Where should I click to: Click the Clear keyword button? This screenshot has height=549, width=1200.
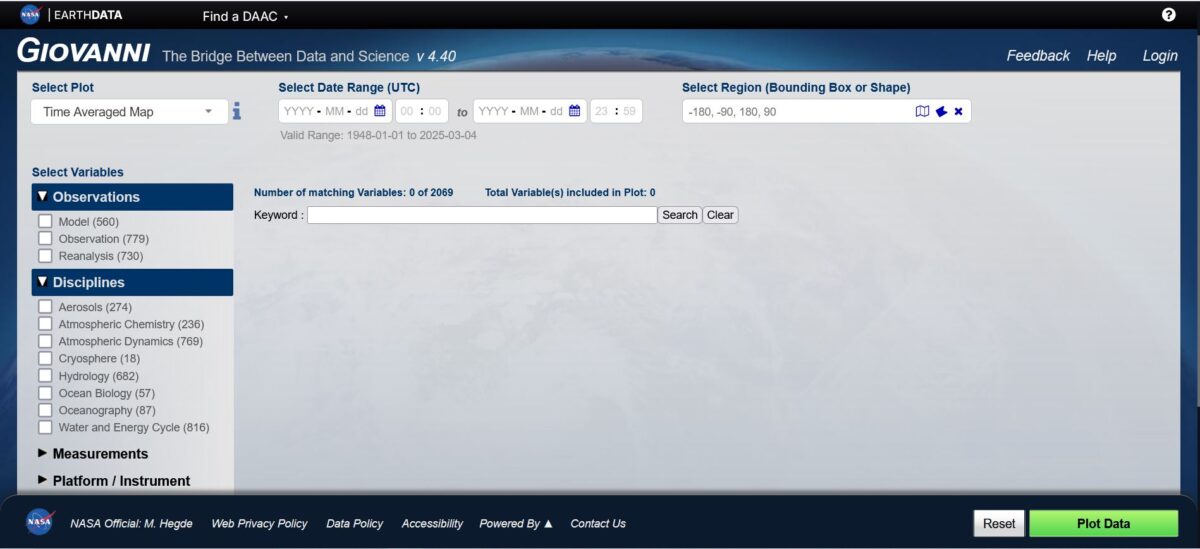(x=720, y=215)
